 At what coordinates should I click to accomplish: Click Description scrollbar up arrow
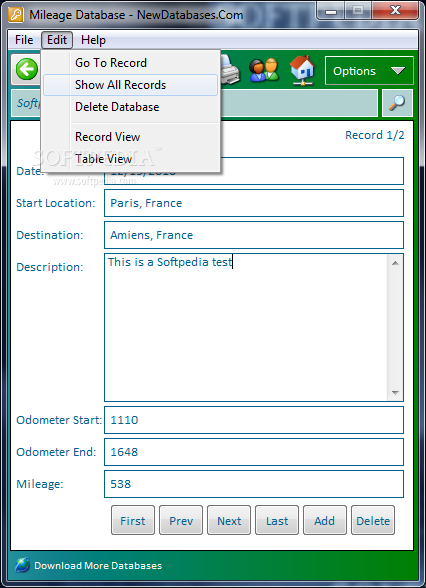pyautogui.click(x=395, y=262)
